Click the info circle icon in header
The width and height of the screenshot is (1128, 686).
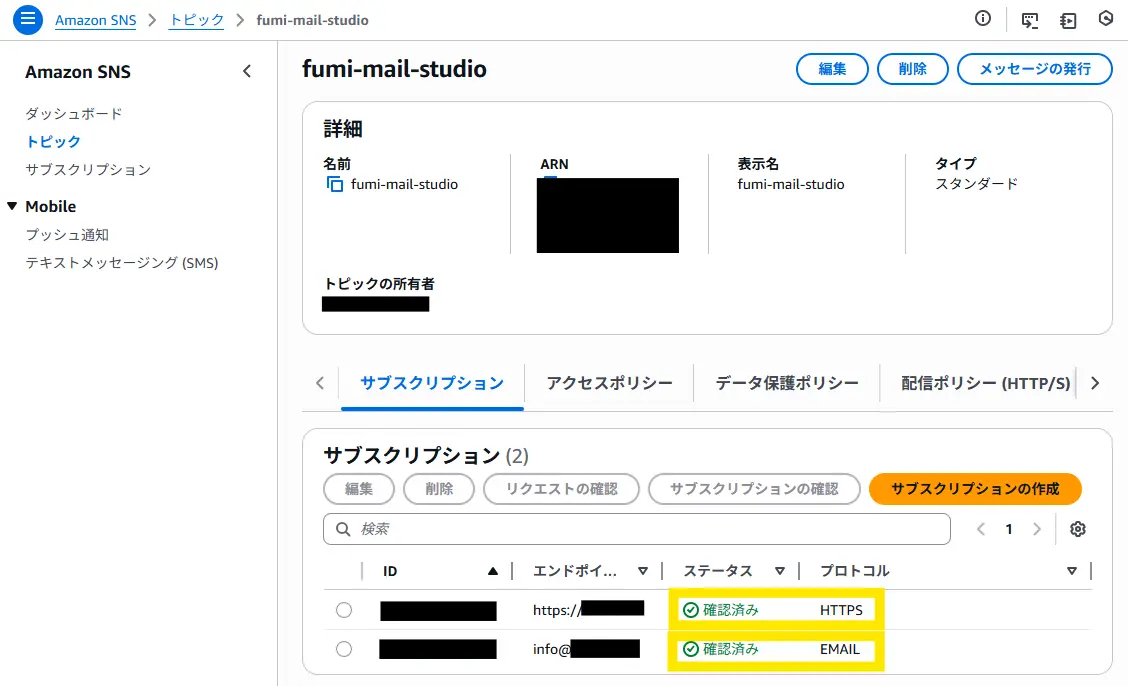click(983, 19)
